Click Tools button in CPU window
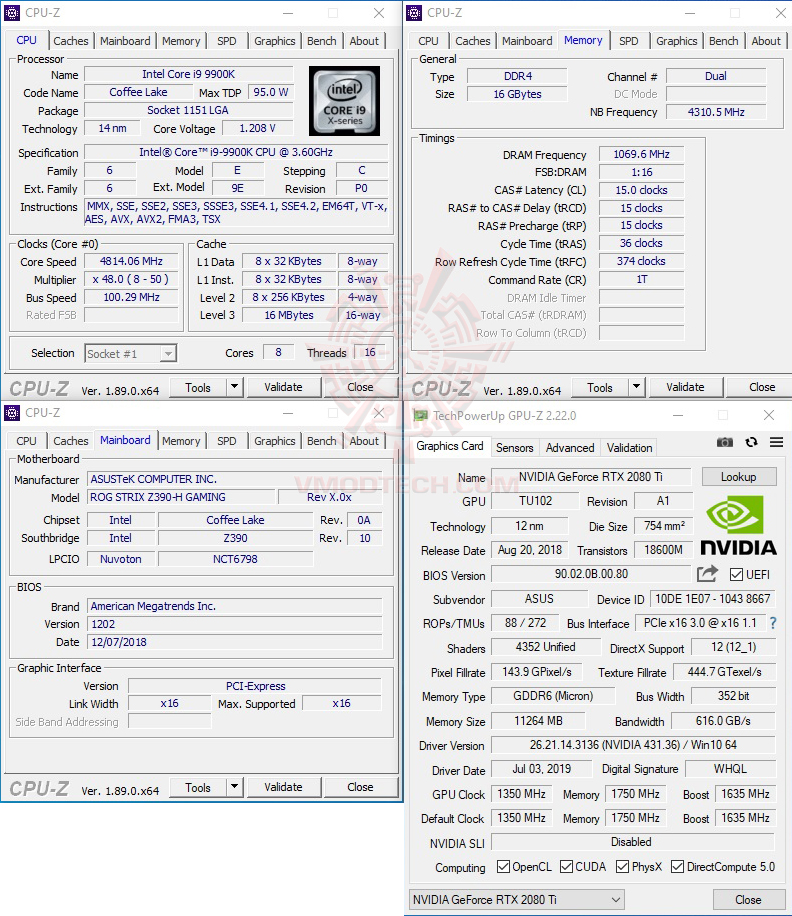Viewport: 792px width, 916px height. [198, 387]
